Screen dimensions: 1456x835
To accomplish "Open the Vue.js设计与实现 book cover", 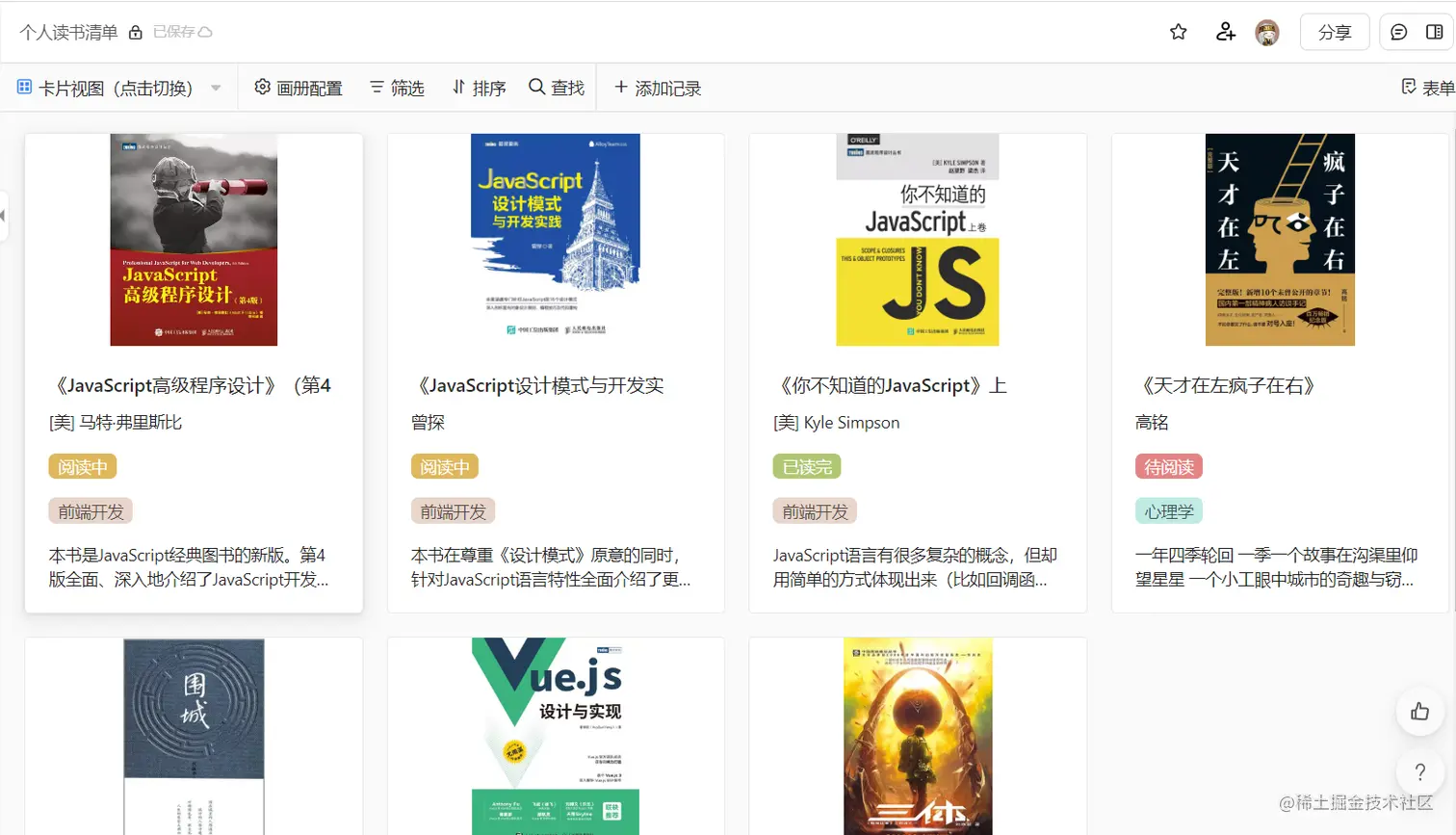I will pyautogui.click(x=556, y=737).
